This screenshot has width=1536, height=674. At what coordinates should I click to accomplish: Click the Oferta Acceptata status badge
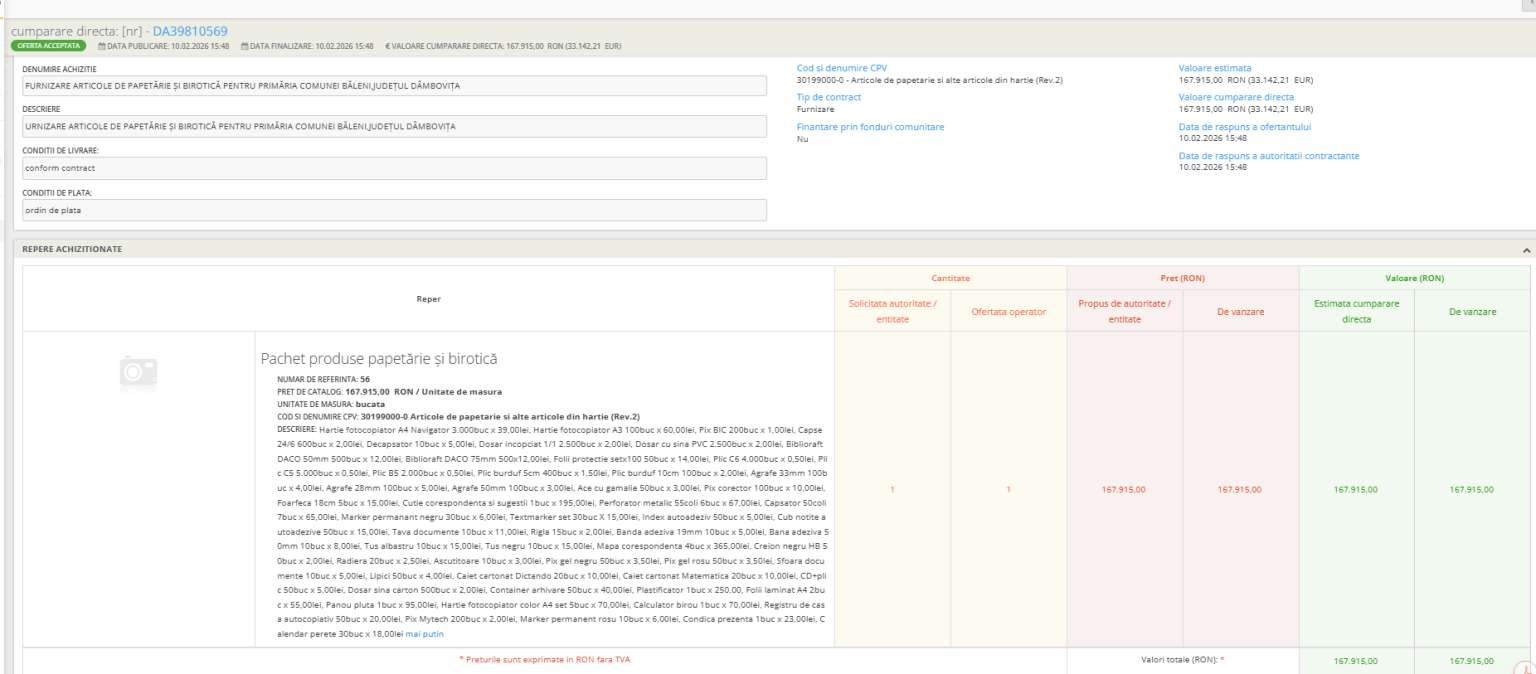(x=48, y=46)
